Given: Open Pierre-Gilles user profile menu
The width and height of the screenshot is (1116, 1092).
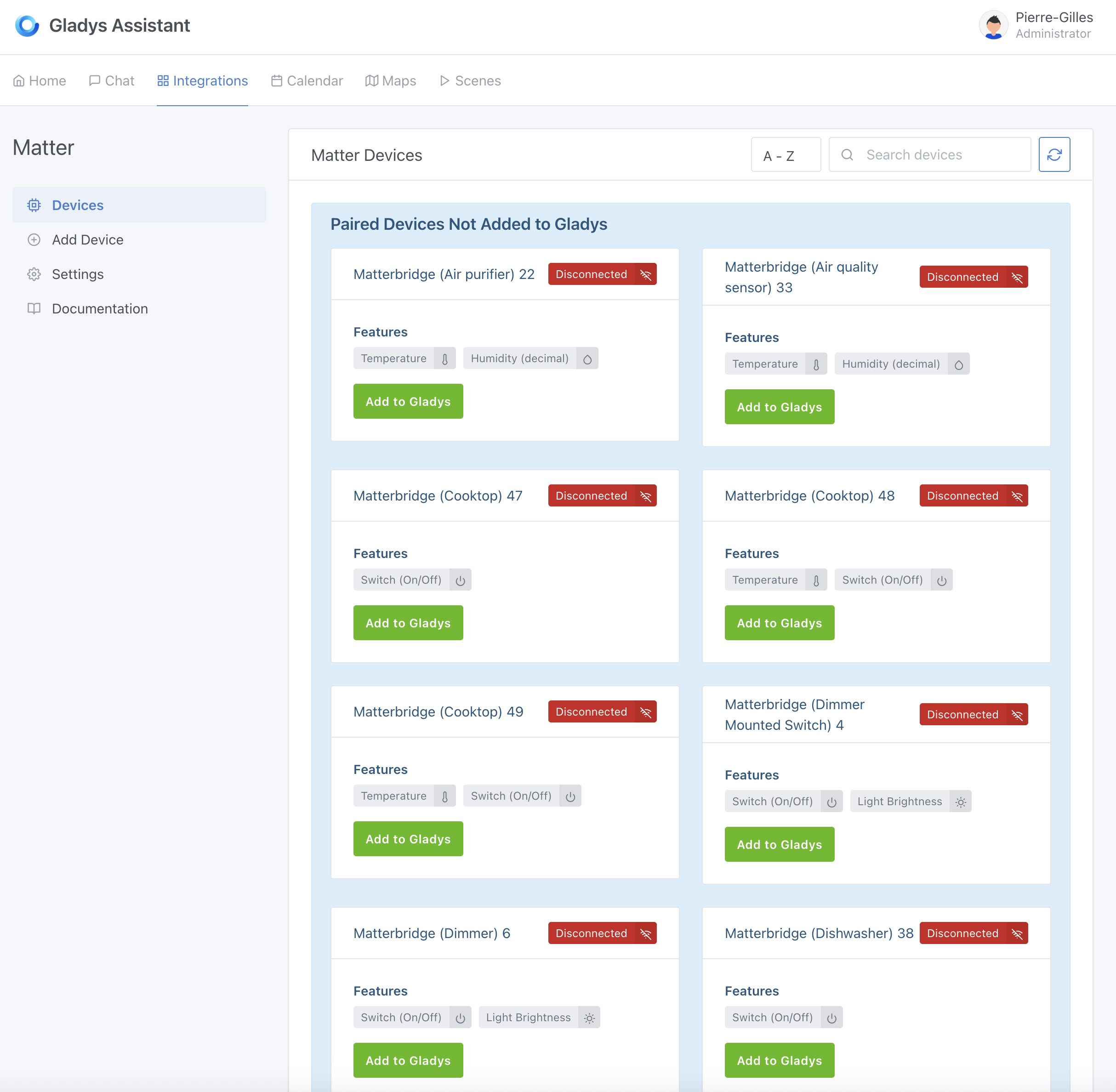Looking at the screenshot, I should 1036,25.
